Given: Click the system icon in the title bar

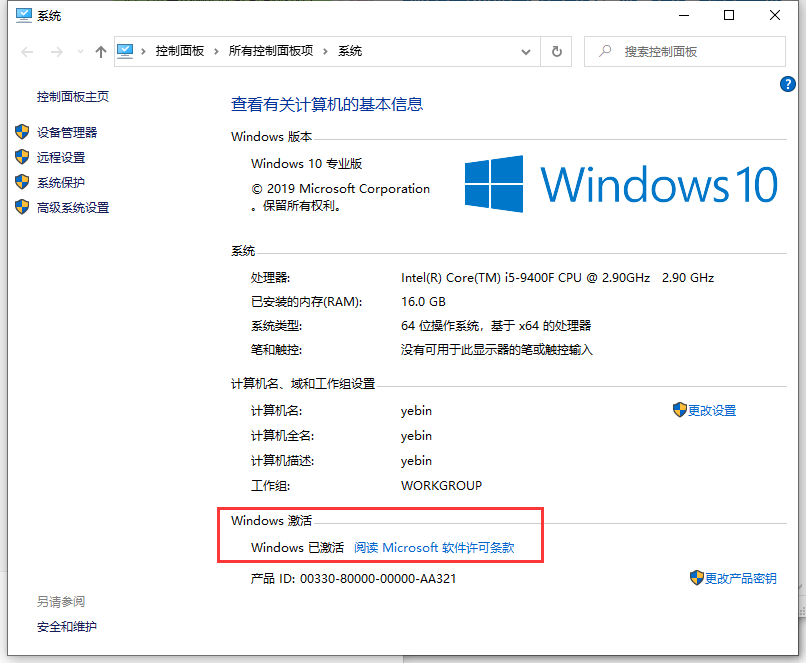Looking at the screenshot, I should tap(24, 14).
